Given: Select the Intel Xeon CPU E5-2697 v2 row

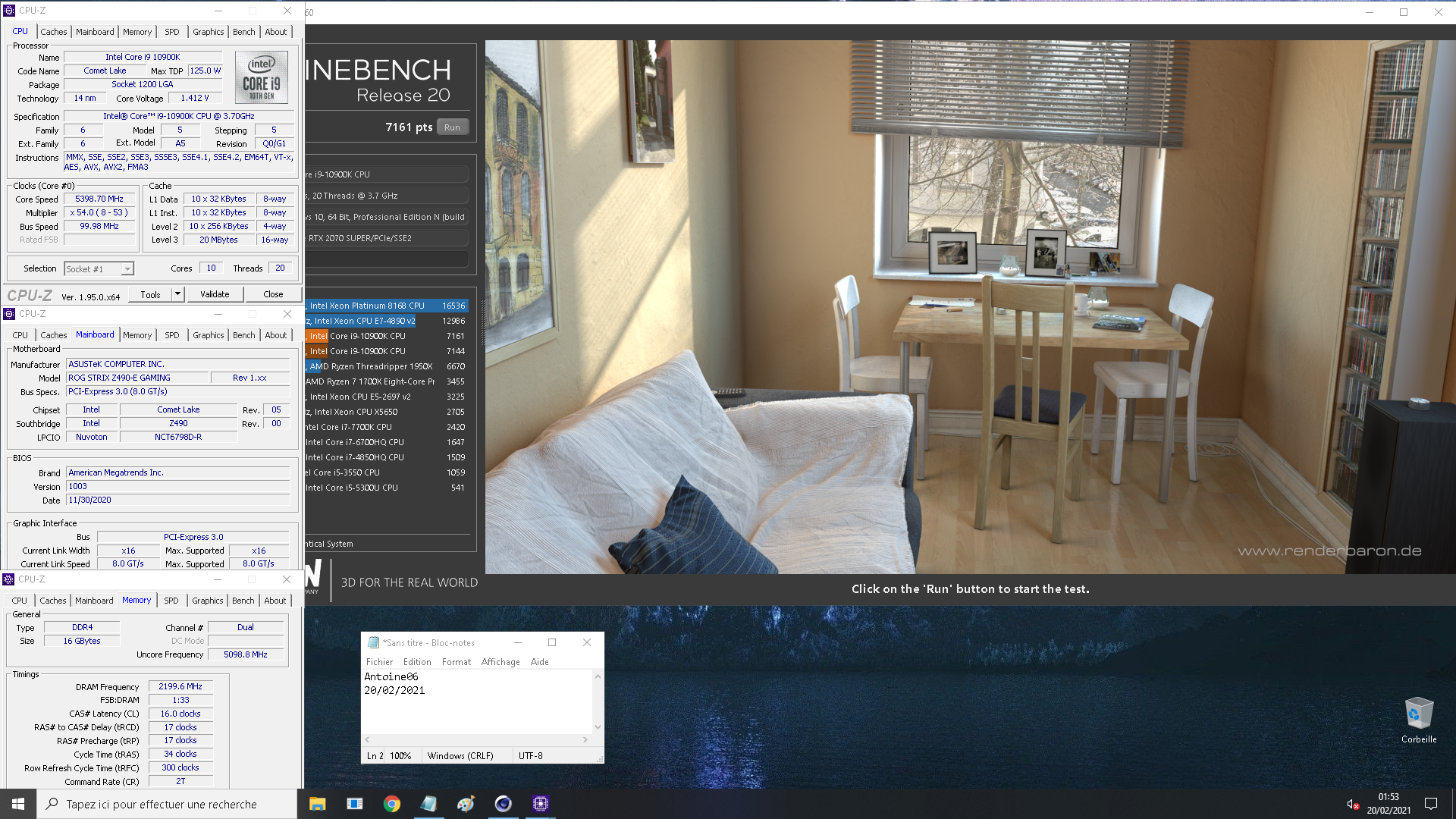Looking at the screenshot, I should click(x=387, y=397).
